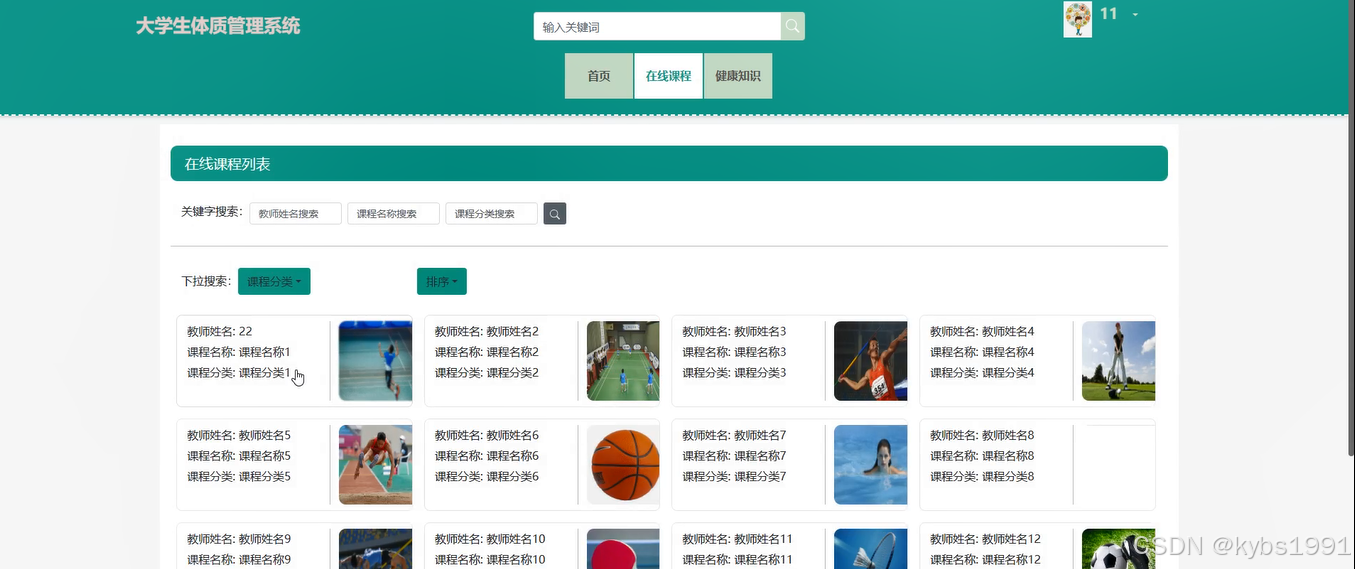The height and width of the screenshot is (569, 1355).
Task: Open the 课程名称4 golf thumbnail
Action: click(1118, 361)
